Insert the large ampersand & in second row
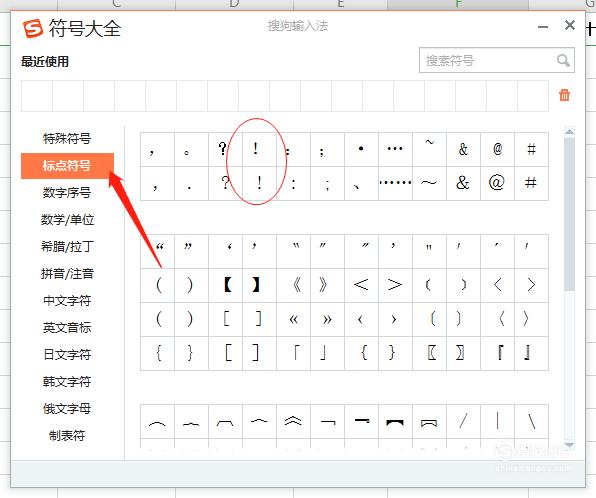 [463, 183]
